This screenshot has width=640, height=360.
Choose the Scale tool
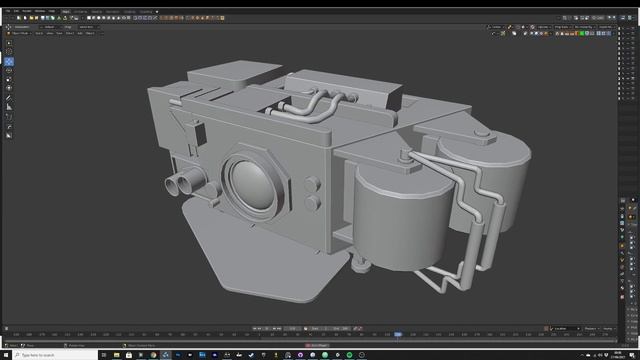click(9, 79)
